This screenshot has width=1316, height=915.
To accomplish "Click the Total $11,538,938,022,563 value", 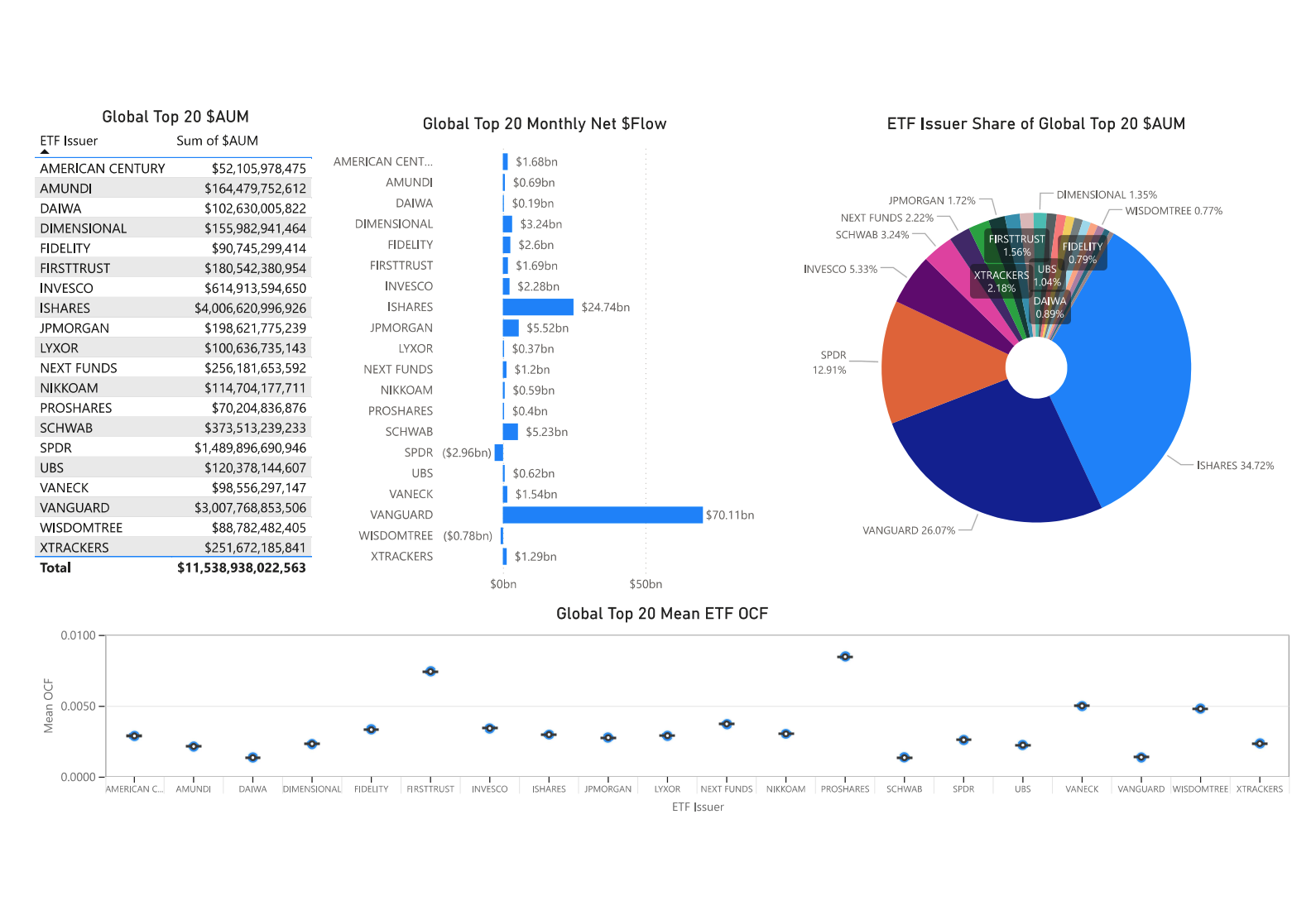I will click(x=242, y=568).
